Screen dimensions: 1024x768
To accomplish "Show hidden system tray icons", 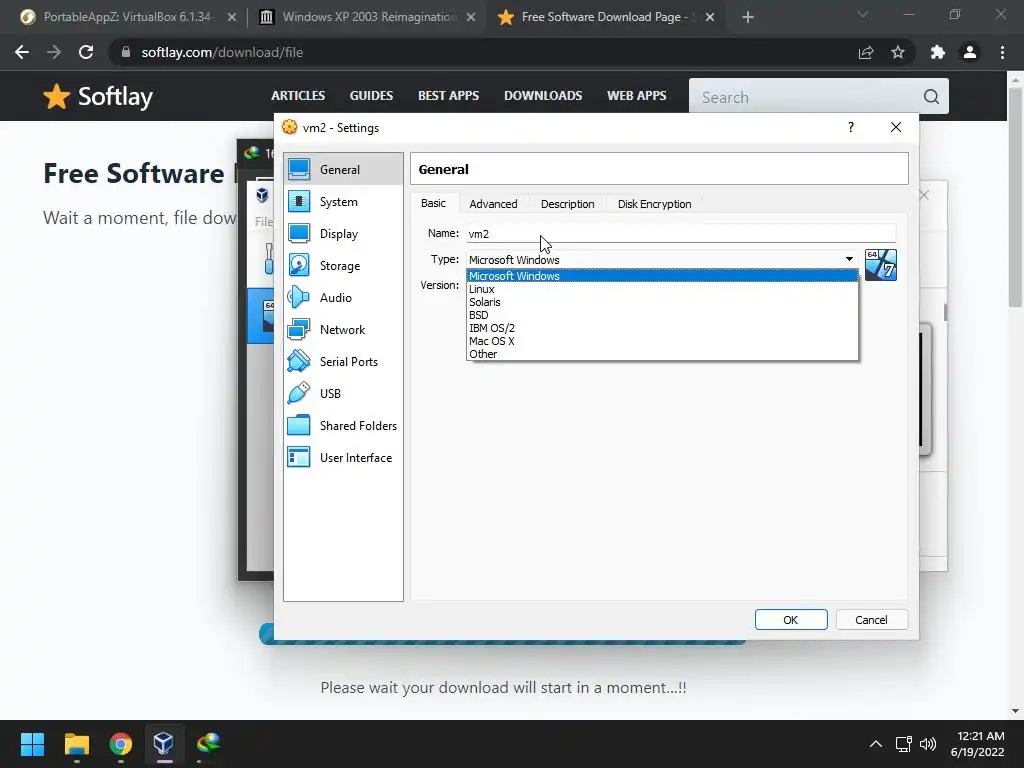I will tap(876, 744).
